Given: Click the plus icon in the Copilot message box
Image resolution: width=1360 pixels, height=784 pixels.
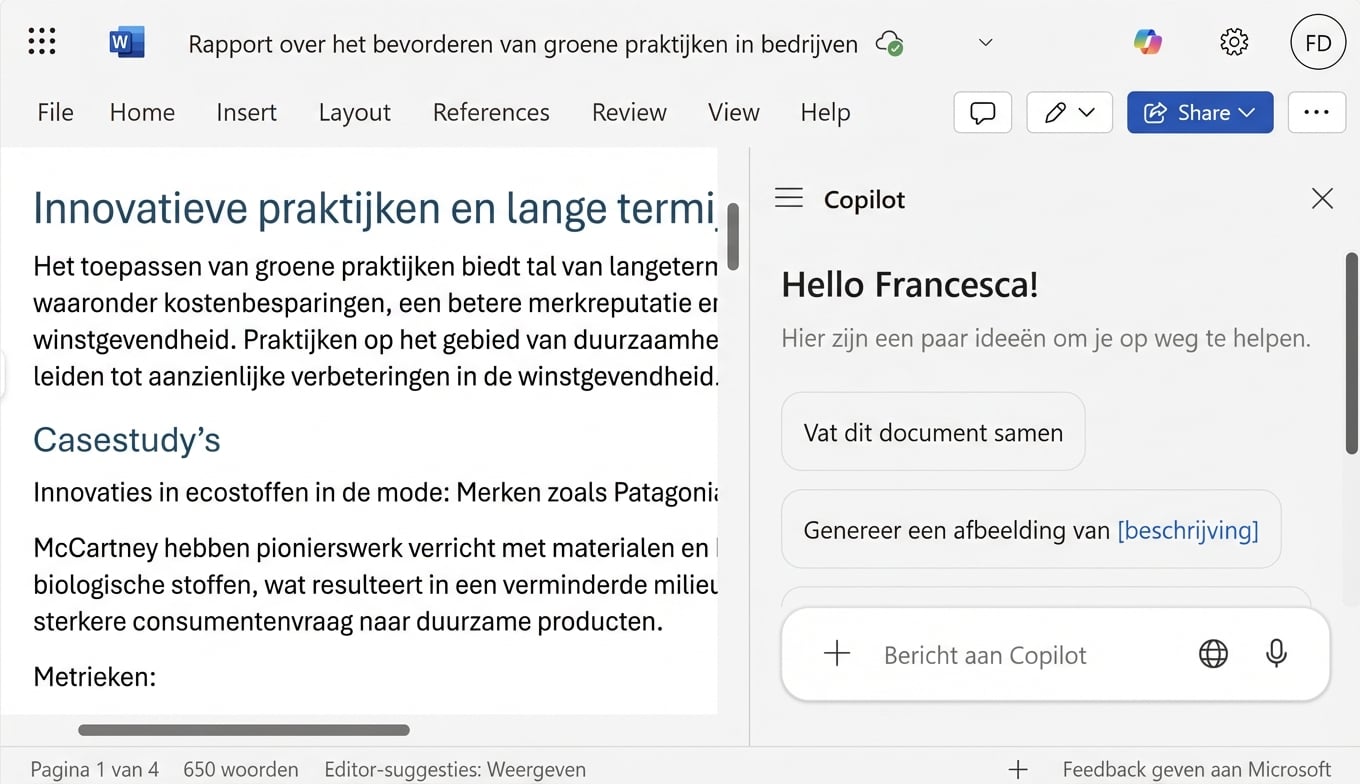Looking at the screenshot, I should (836, 654).
